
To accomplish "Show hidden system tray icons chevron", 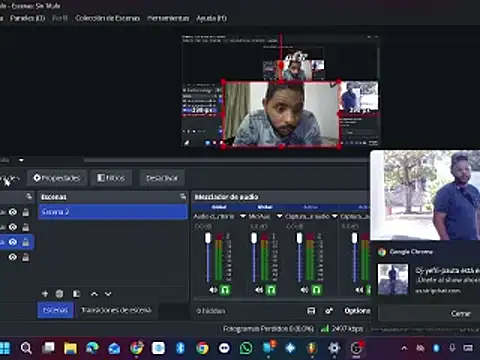I will (404, 348).
